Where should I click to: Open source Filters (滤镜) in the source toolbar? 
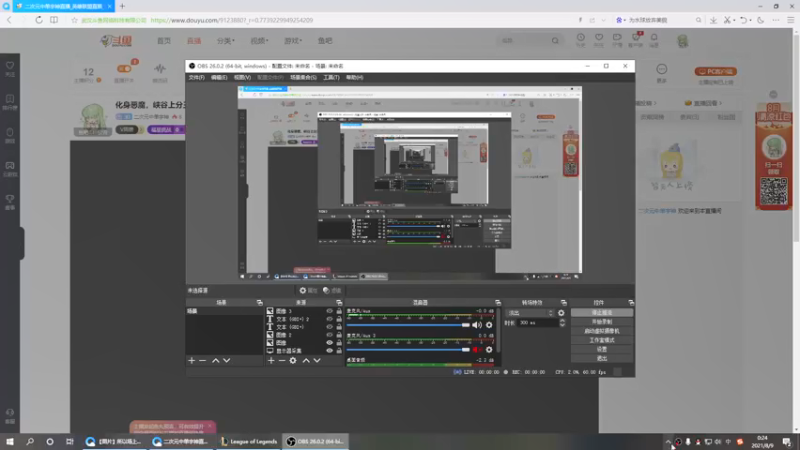click(332, 290)
